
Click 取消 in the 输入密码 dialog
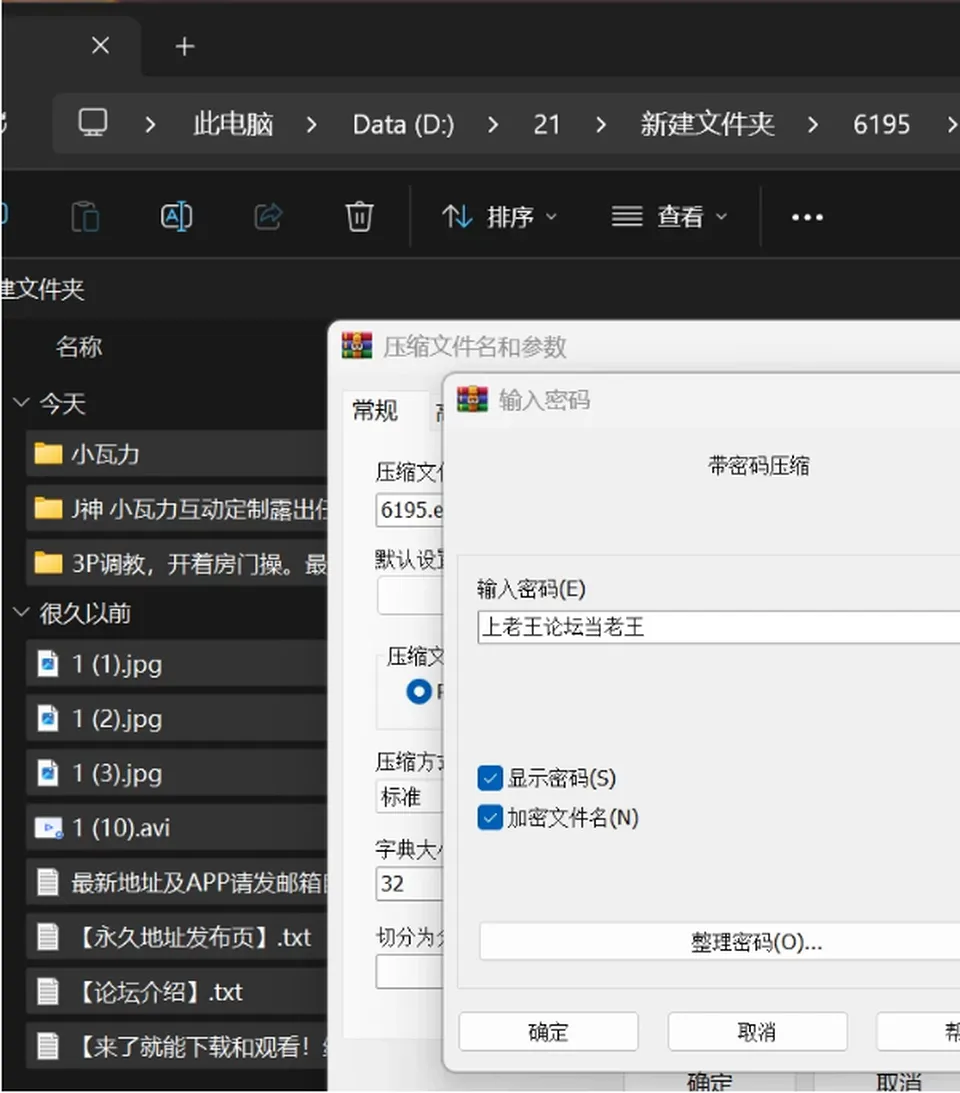coord(757,1031)
